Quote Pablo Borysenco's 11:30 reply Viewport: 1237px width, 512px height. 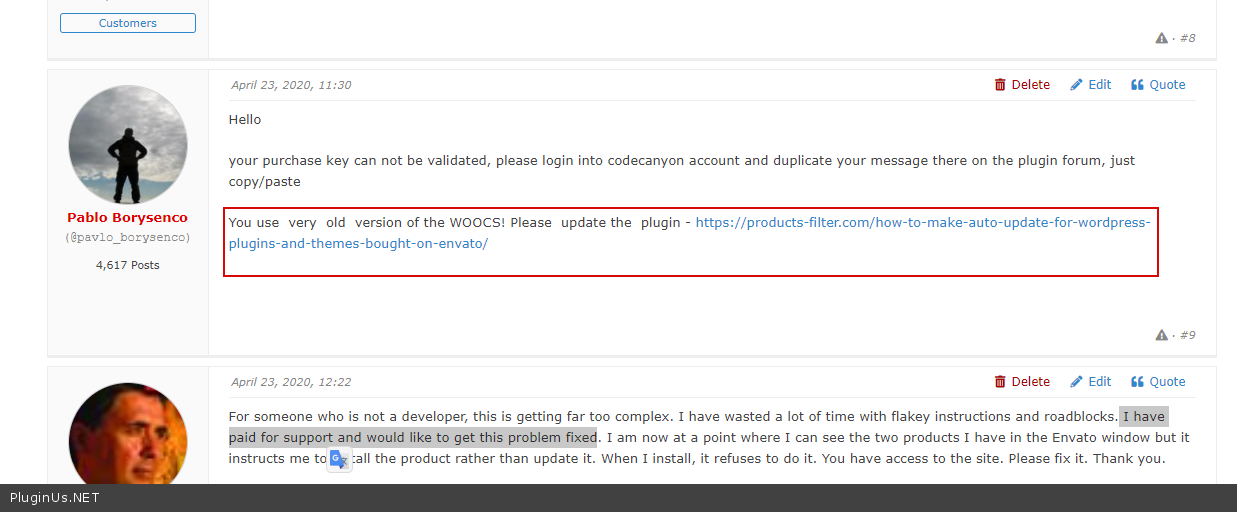pyautogui.click(x=1158, y=85)
